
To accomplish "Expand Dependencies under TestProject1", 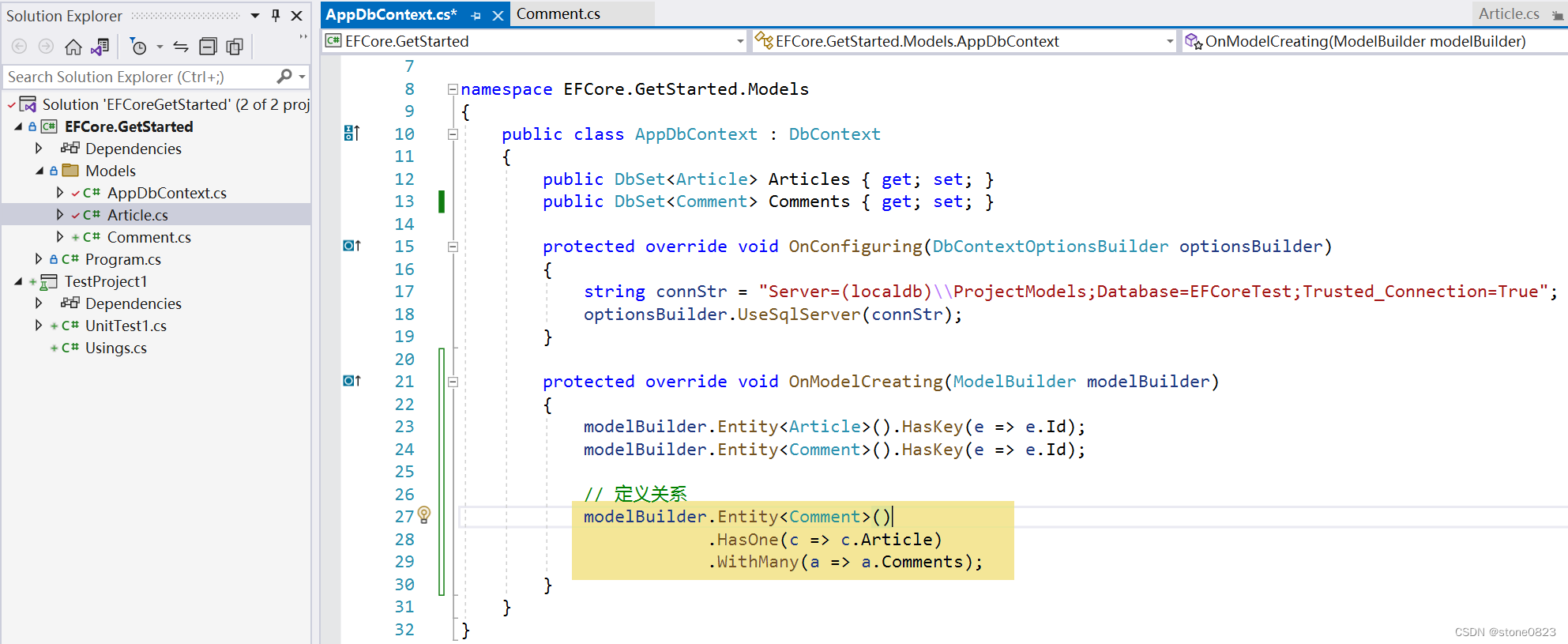I will click(39, 303).
